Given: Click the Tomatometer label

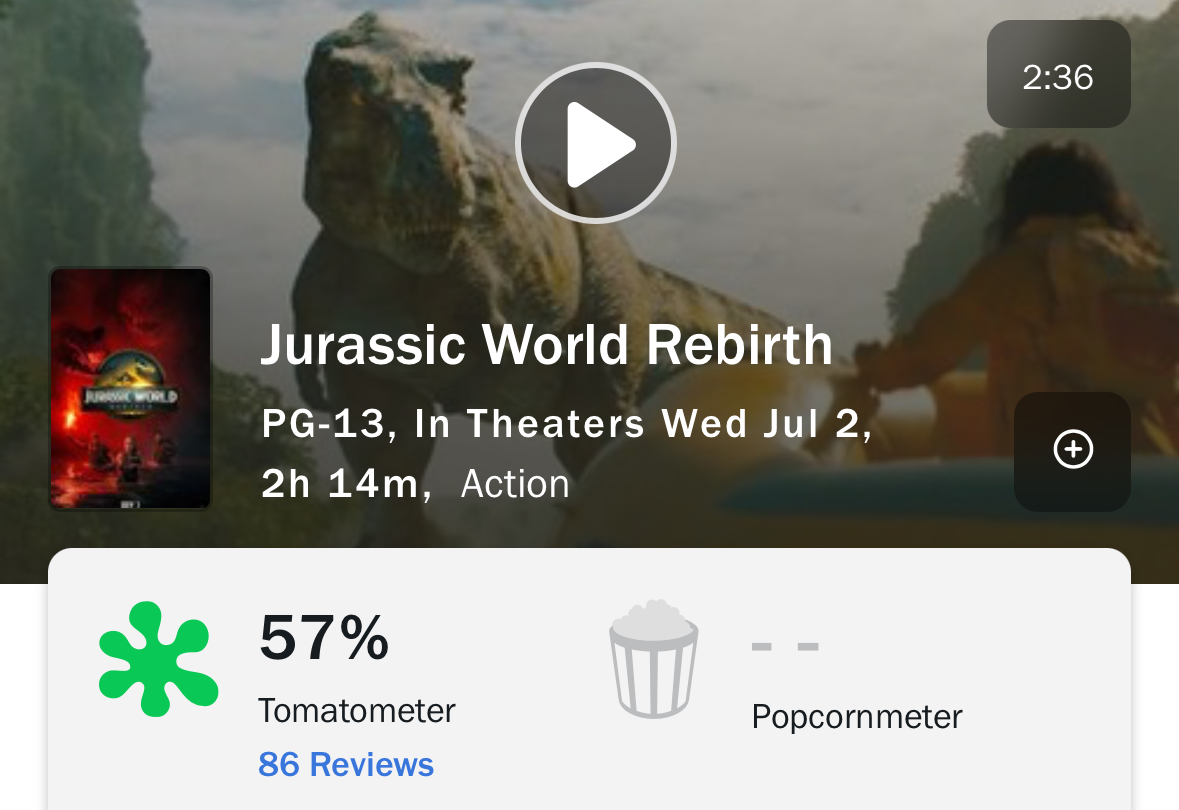Looking at the screenshot, I should click(x=356, y=711).
